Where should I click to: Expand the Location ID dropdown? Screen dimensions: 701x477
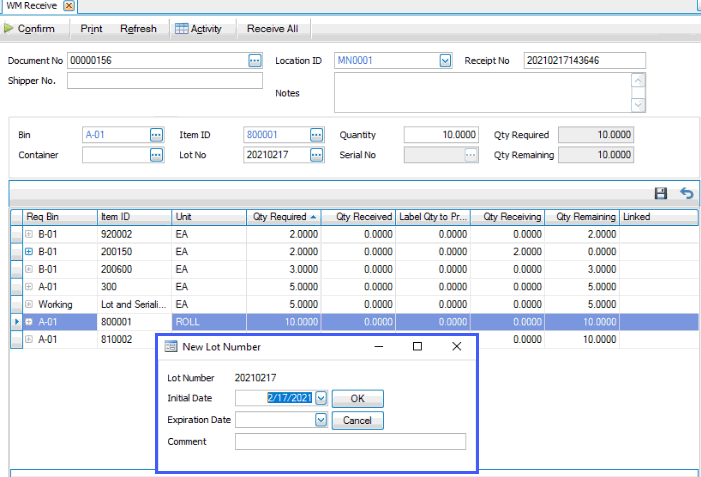point(445,61)
